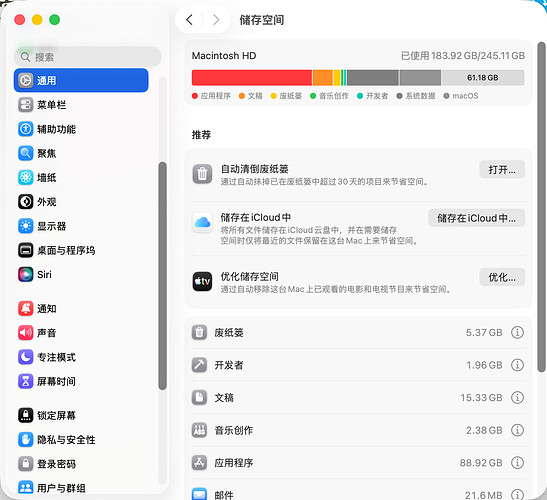Click the Macintosh HD disk name
This screenshot has height=500, width=547.
pos(224,55)
